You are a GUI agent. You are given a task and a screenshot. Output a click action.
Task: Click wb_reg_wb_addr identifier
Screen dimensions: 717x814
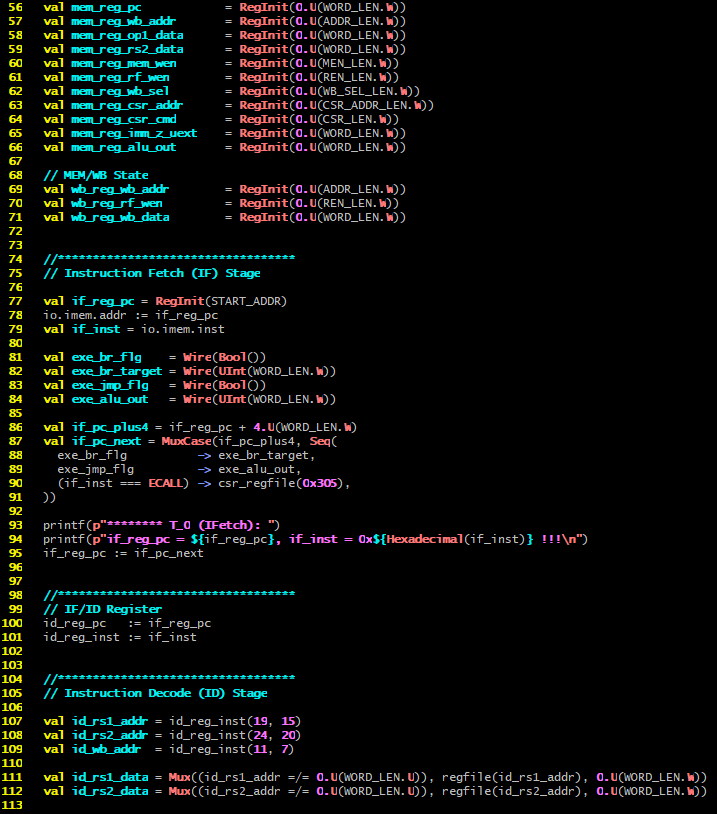click(120, 190)
